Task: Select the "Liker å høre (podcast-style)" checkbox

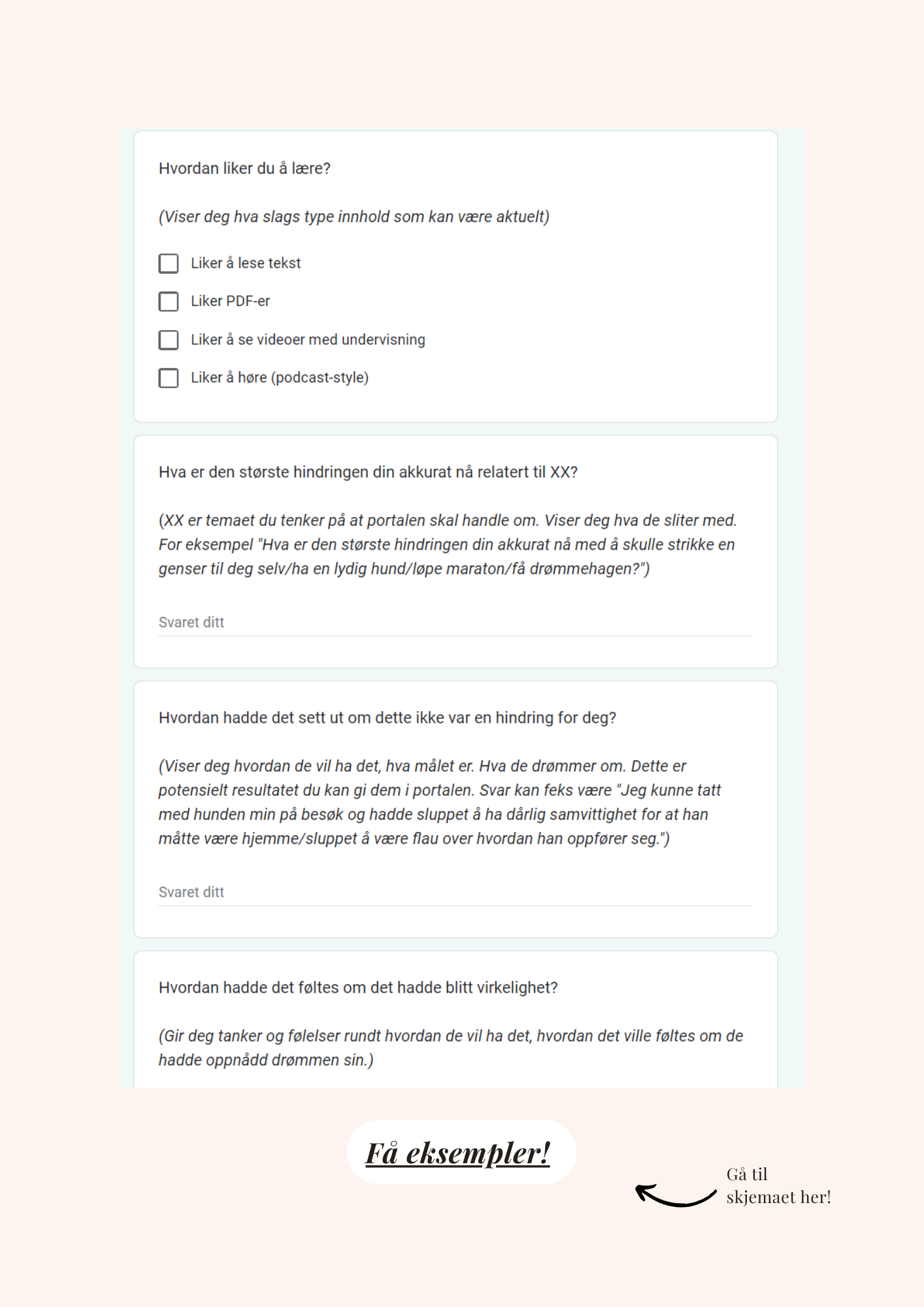Action: (169, 378)
